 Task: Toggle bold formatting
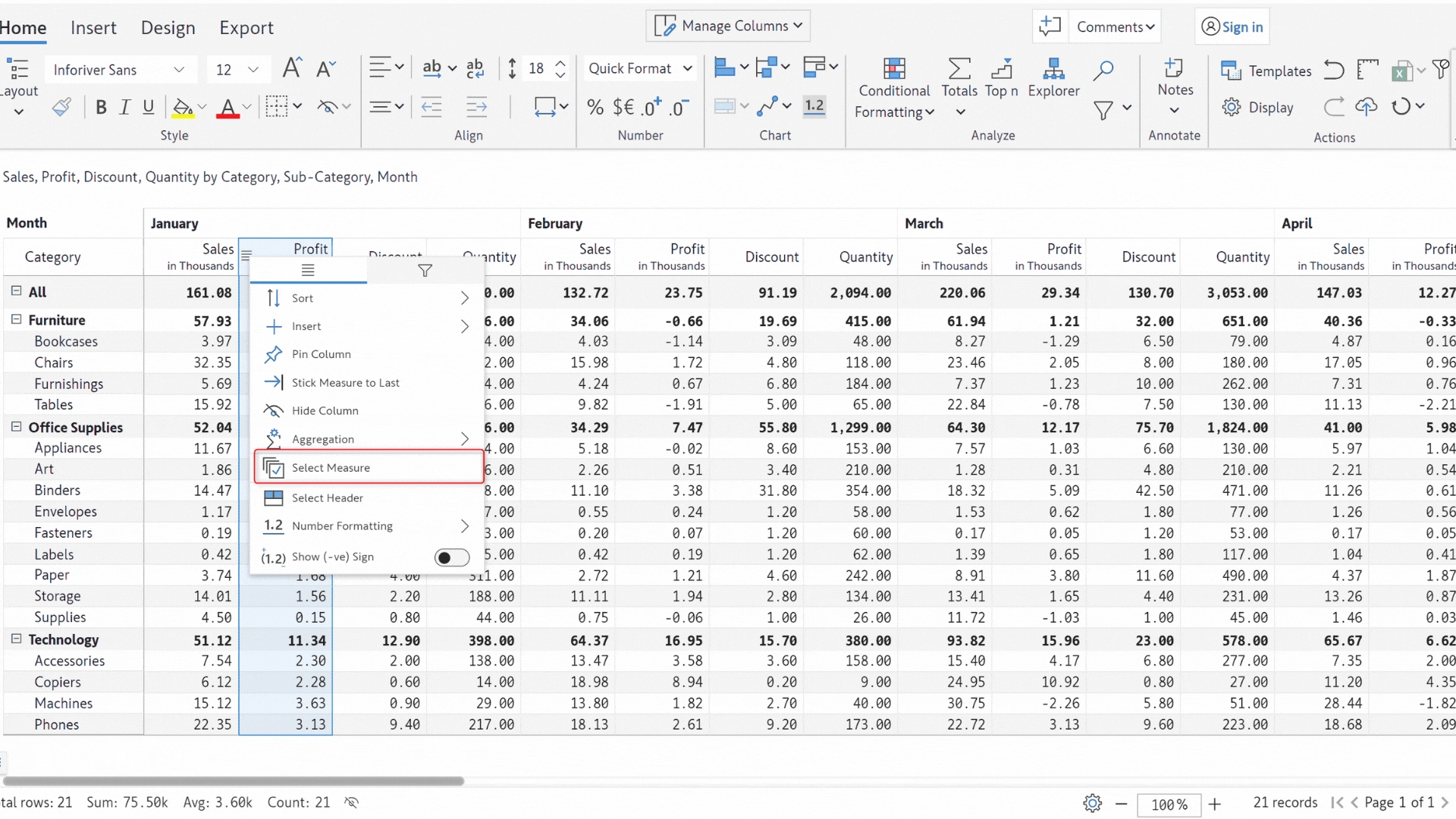click(x=101, y=108)
